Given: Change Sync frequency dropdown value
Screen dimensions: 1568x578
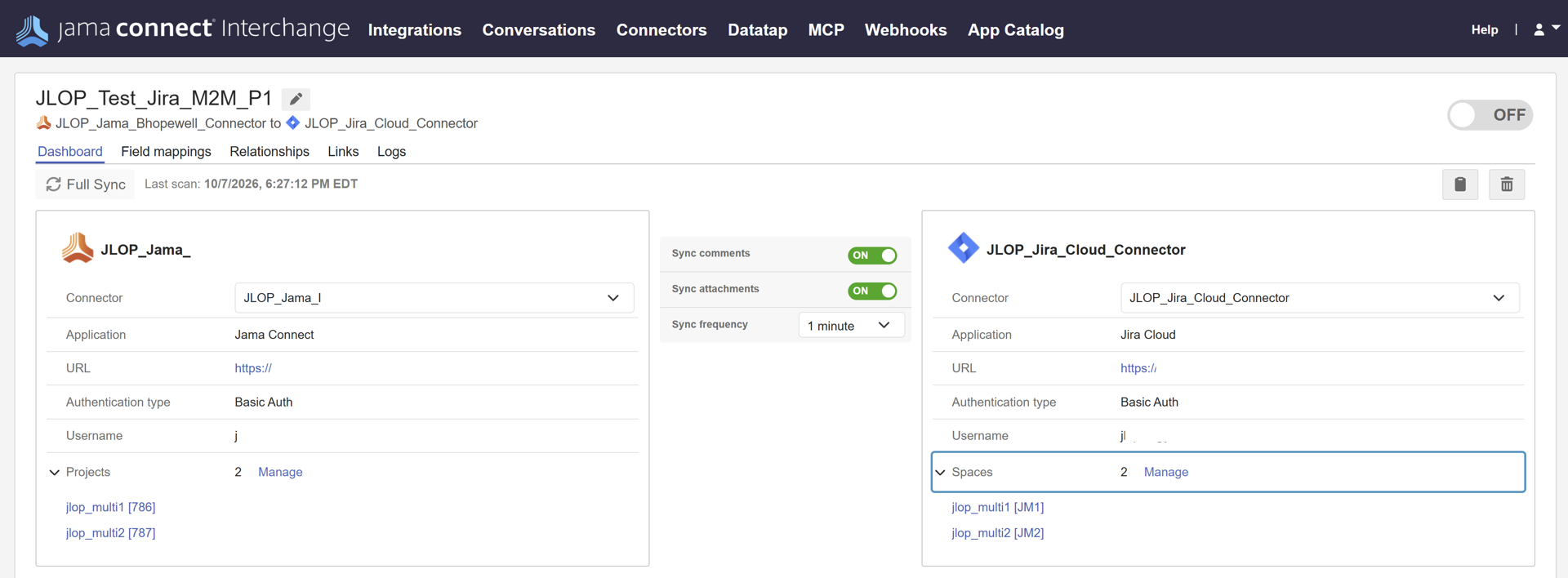Looking at the screenshot, I should [851, 325].
